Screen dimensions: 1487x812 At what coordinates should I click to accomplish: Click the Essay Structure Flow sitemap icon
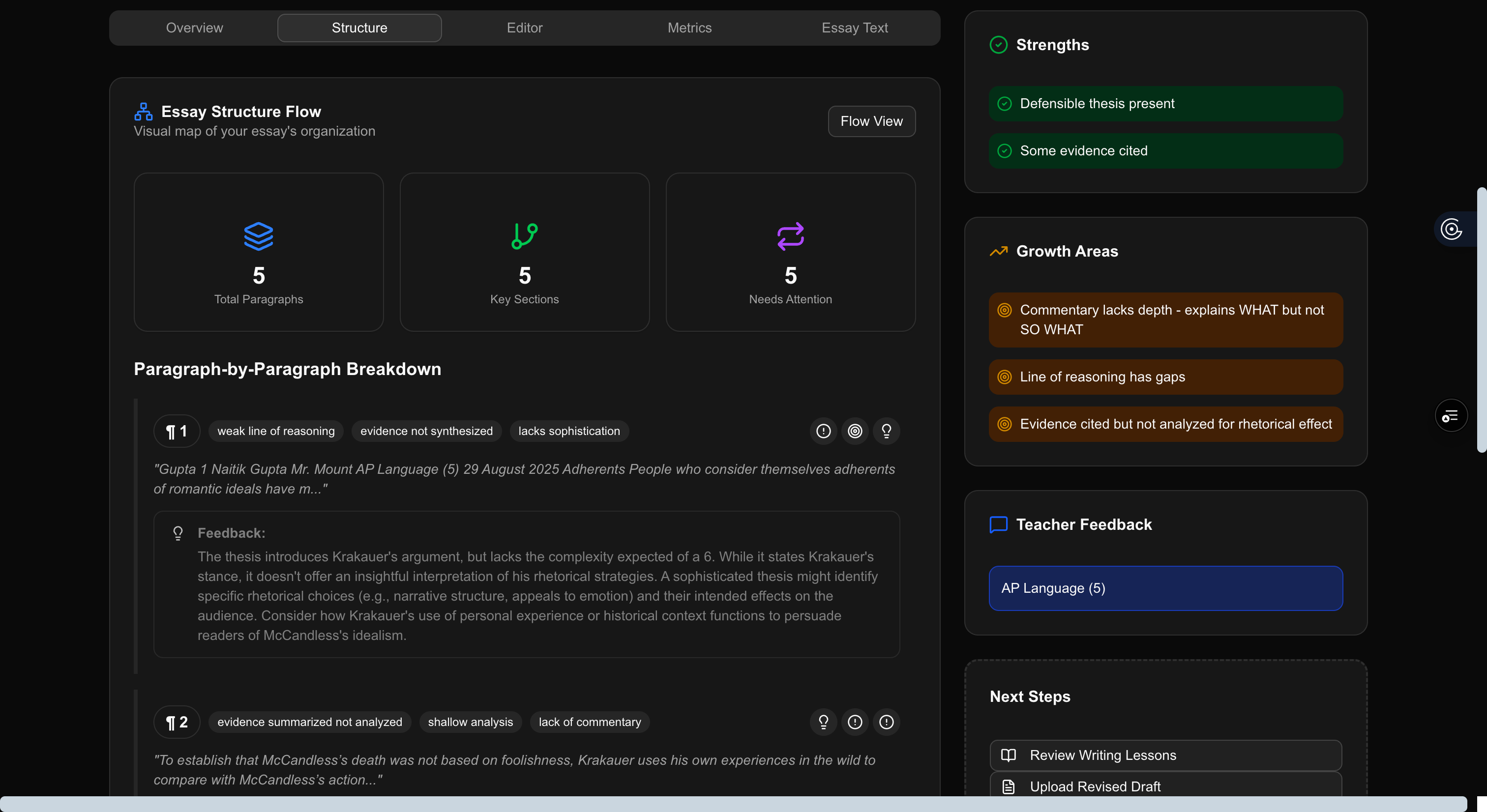pos(143,112)
